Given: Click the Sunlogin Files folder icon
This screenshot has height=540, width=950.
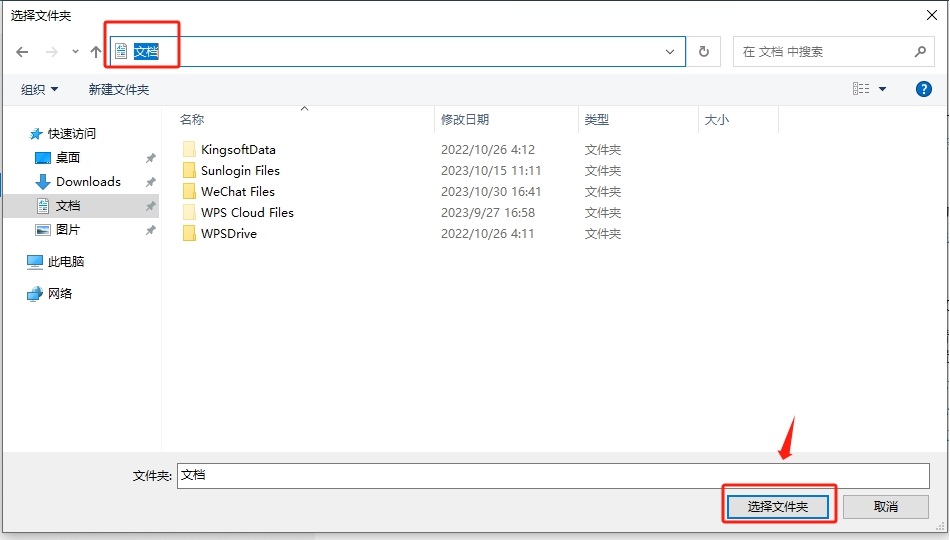Looking at the screenshot, I should coord(189,170).
